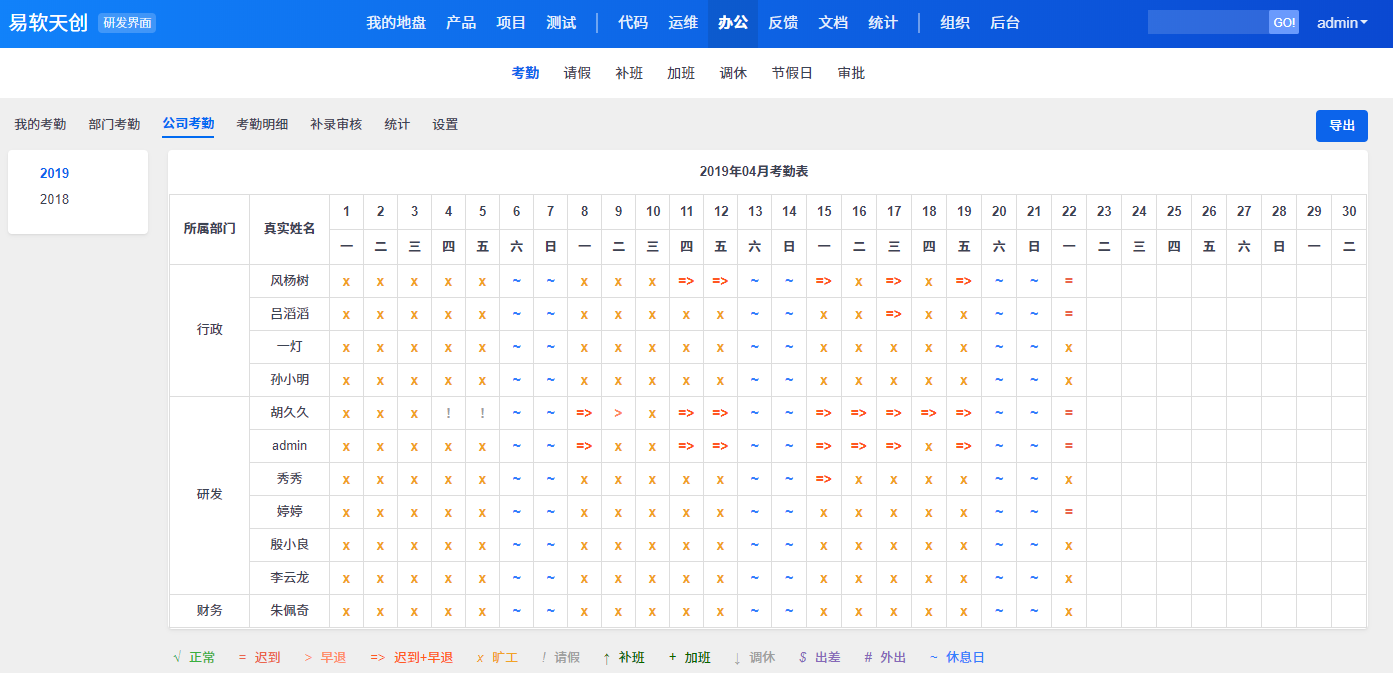The height and width of the screenshot is (673, 1393).
Task: Switch to the 请假 sub-menu
Action: [x=577, y=73]
